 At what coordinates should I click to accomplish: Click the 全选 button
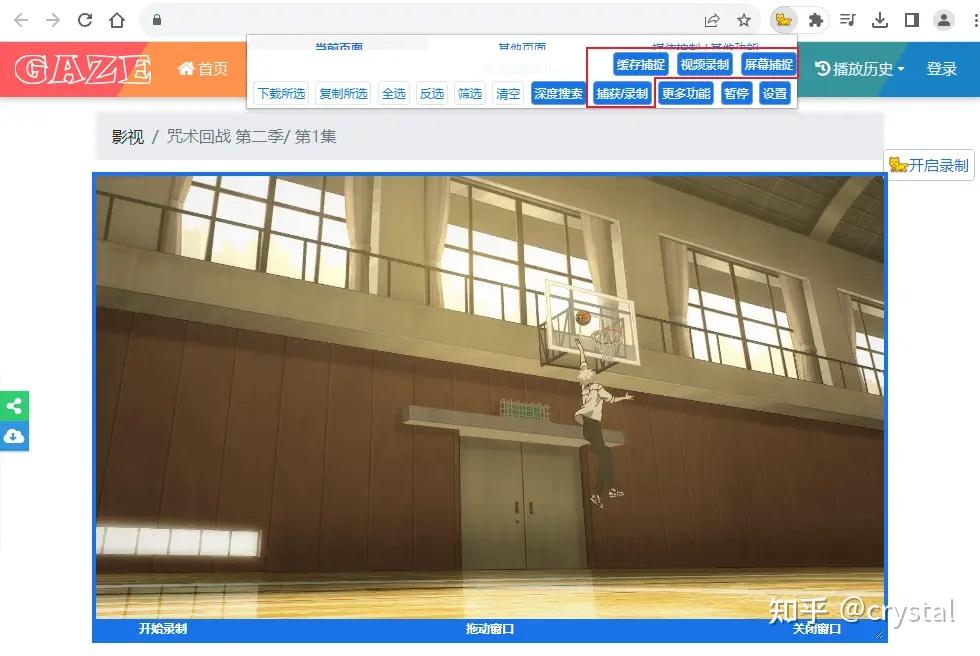click(394, 94)
